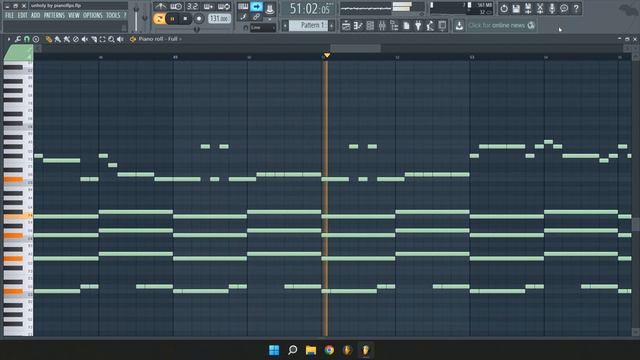640x360 pixels.
Task: Click the render audio export icon
Action: [528, 8]
